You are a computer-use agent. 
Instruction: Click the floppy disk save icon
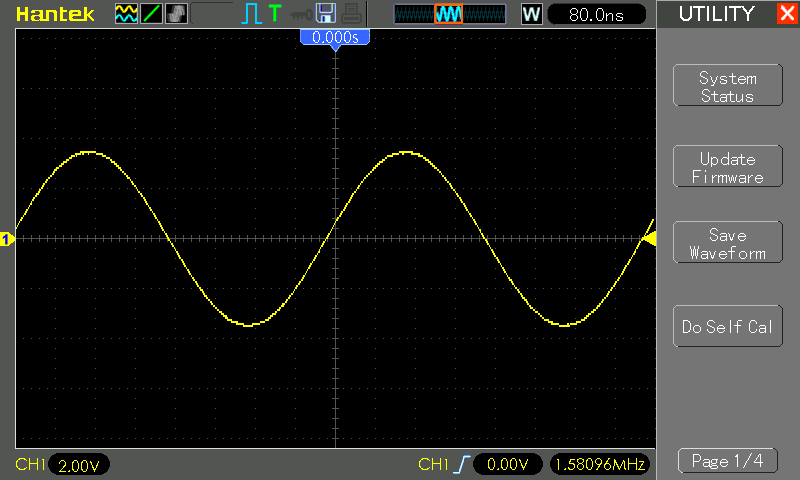(x=324, y=14)
